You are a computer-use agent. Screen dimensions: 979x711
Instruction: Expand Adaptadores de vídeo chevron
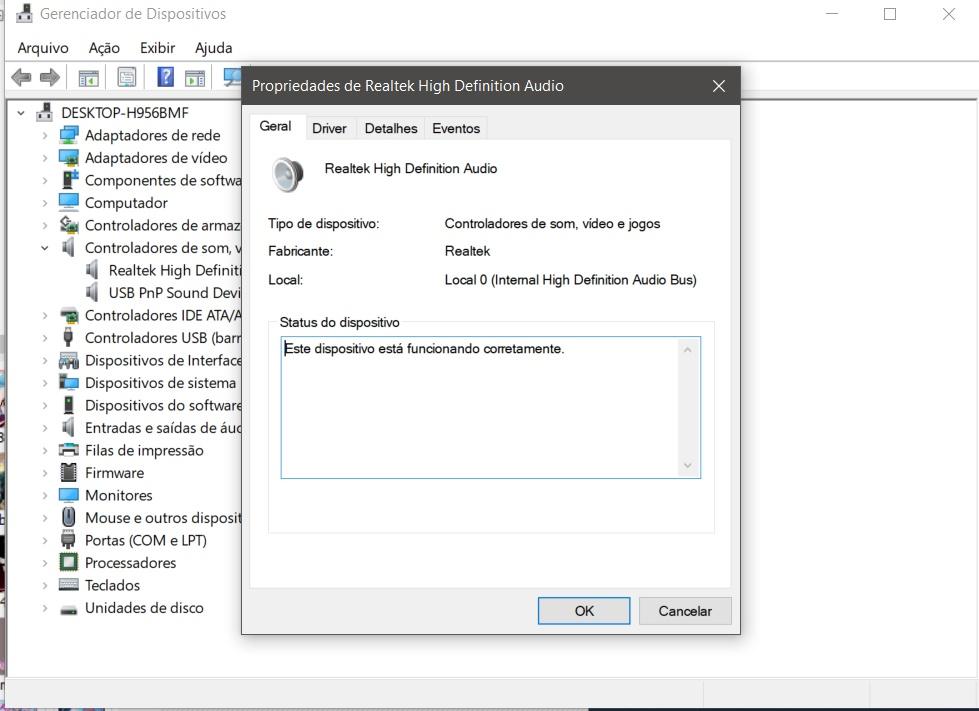[x=45, y=157]
